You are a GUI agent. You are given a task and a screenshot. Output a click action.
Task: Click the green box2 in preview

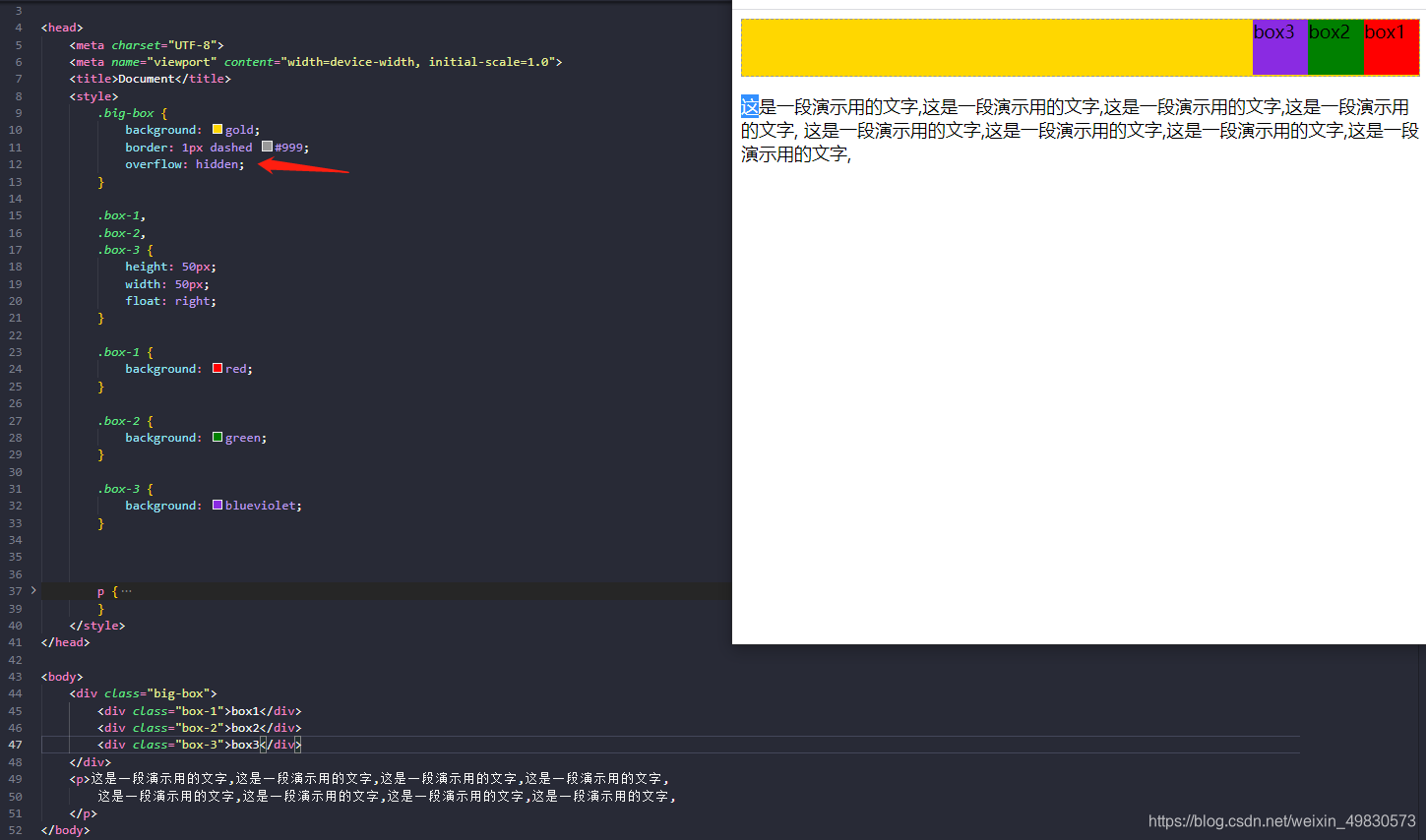(x=1335, y=47)
